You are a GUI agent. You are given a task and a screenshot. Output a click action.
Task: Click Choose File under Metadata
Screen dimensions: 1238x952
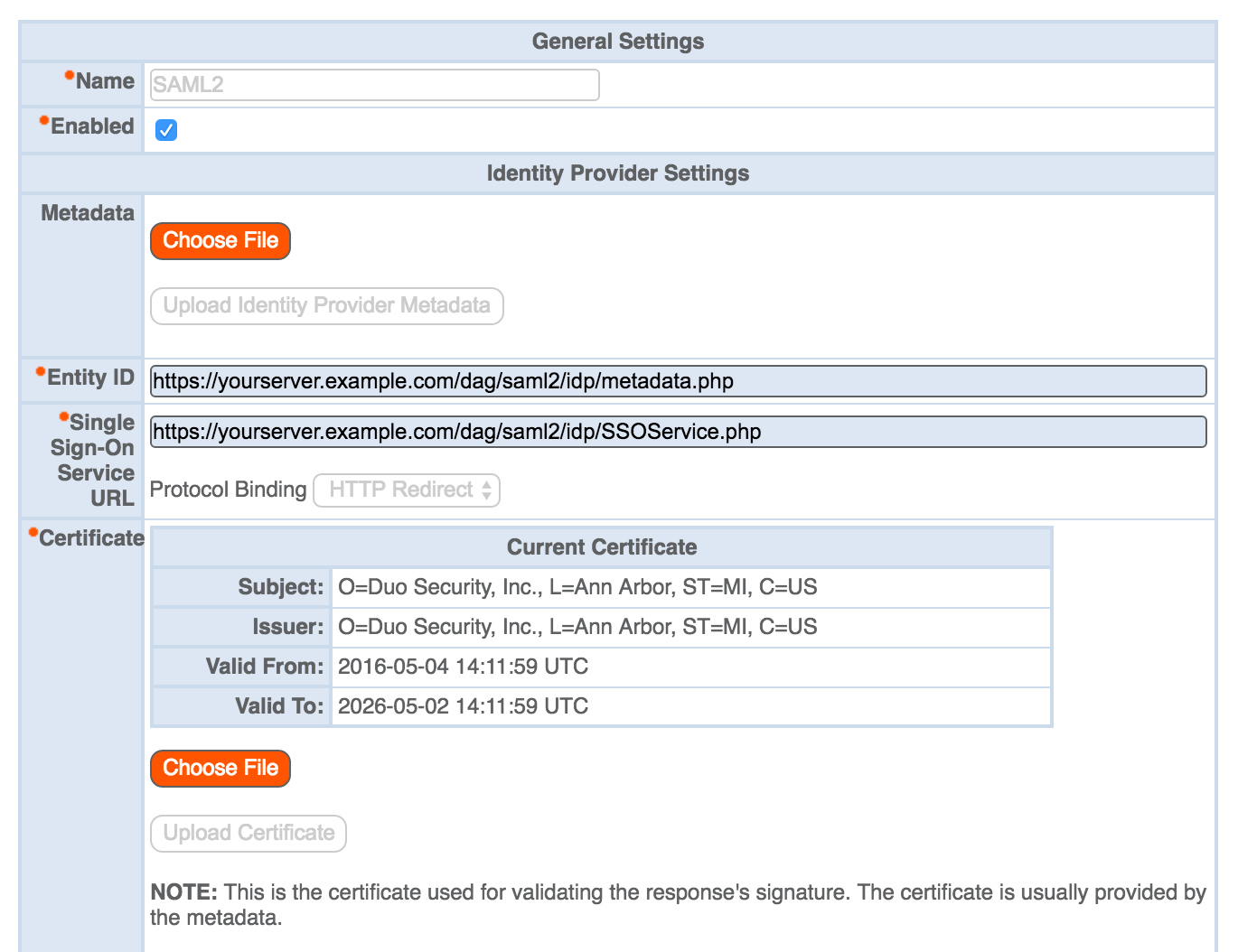click(220, 240)
